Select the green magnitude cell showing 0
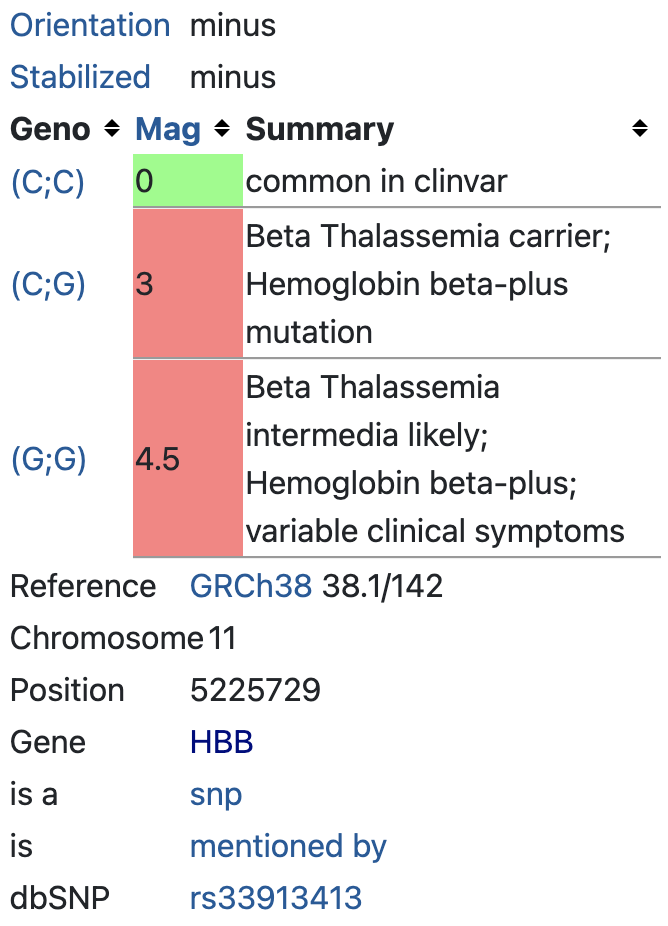 pyautogui.click(x=188, y=181)
